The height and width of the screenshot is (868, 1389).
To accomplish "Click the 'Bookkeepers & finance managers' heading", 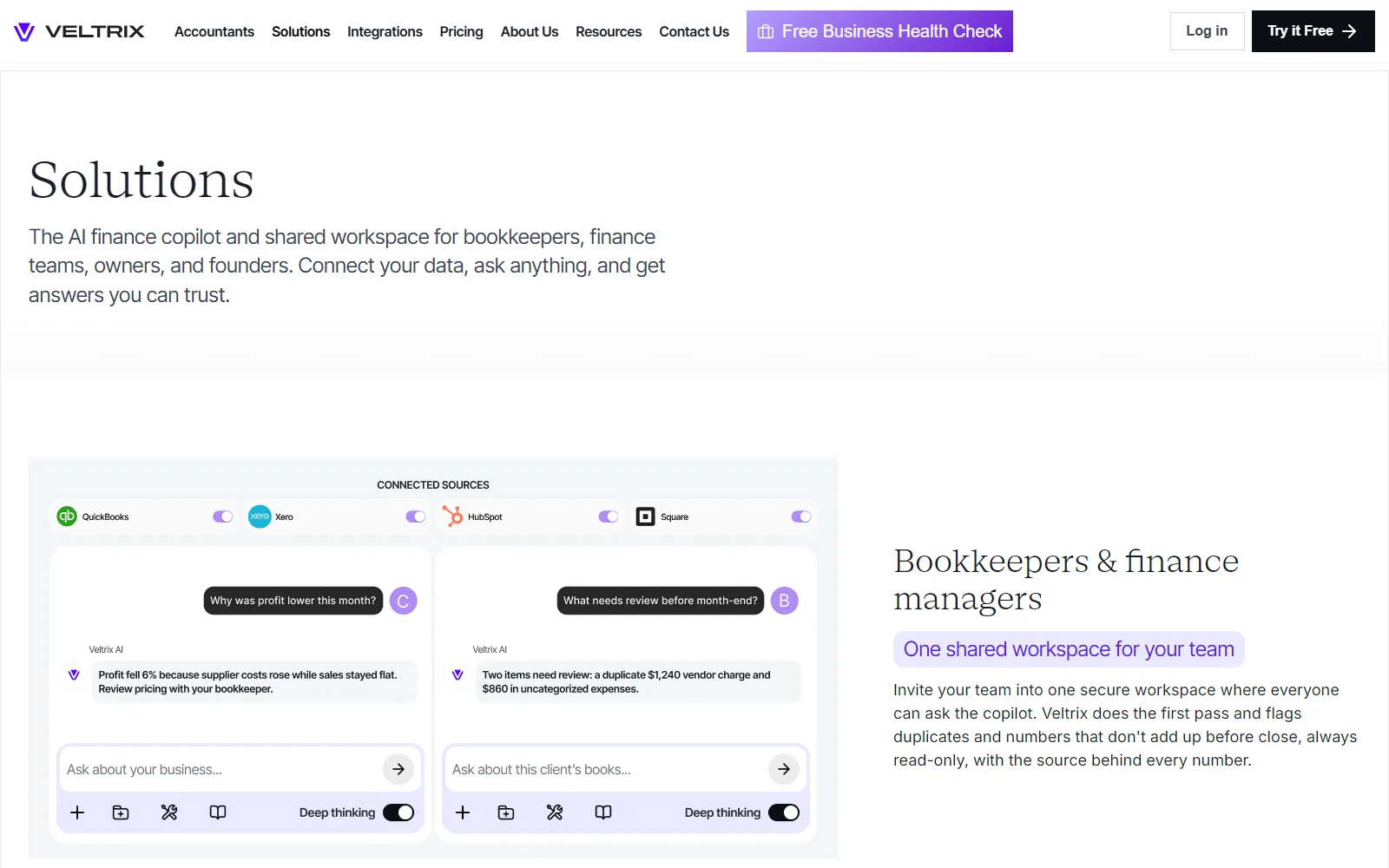I will 1066,580.
